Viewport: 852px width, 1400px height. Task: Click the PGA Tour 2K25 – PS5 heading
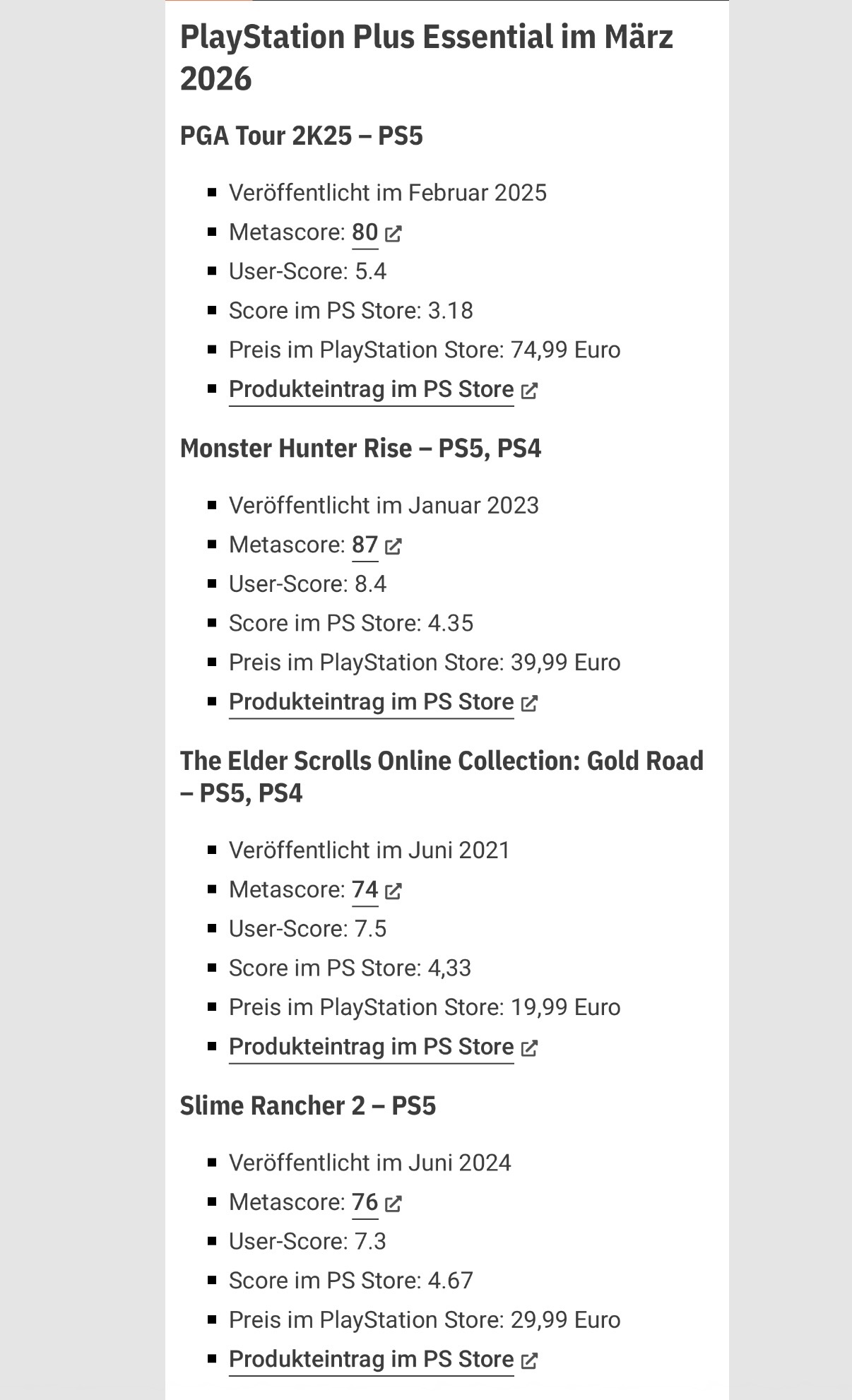[x=301, y=136]
